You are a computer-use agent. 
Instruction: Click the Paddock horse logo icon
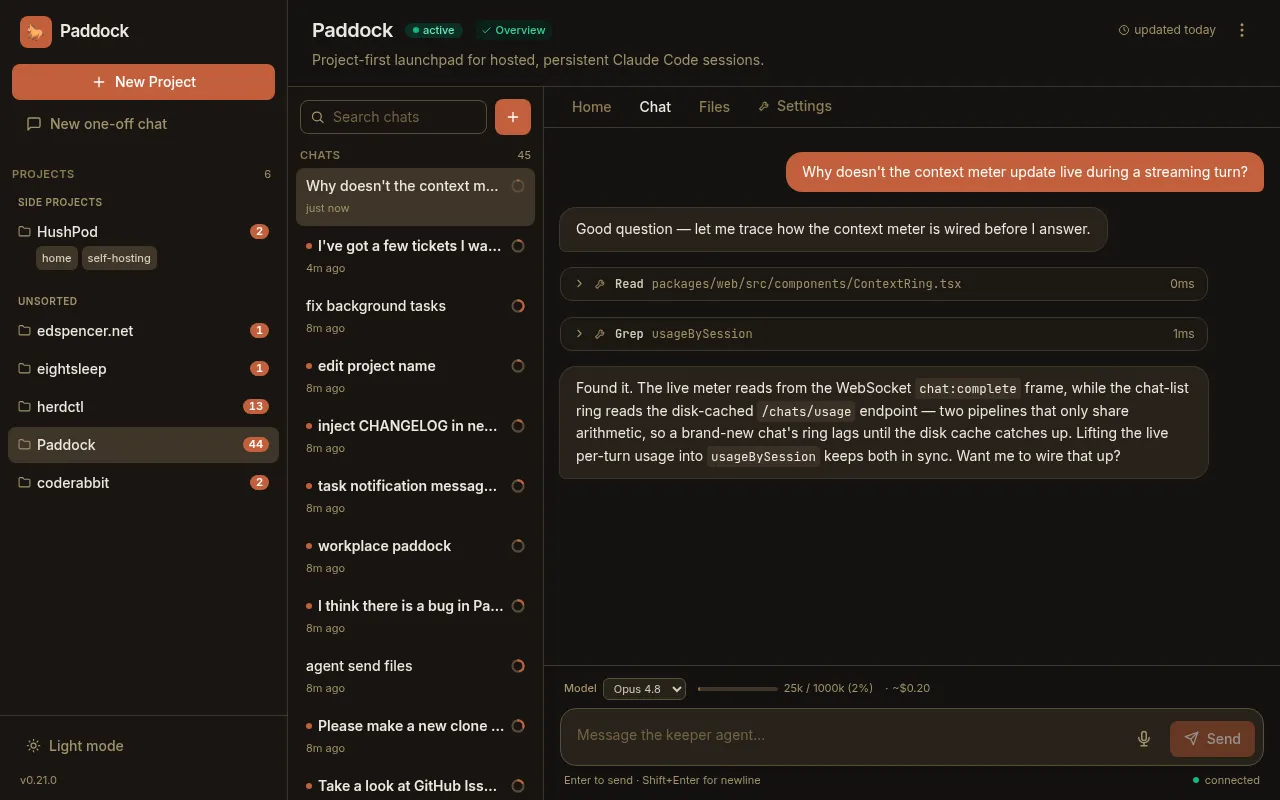tap(36, 31)
